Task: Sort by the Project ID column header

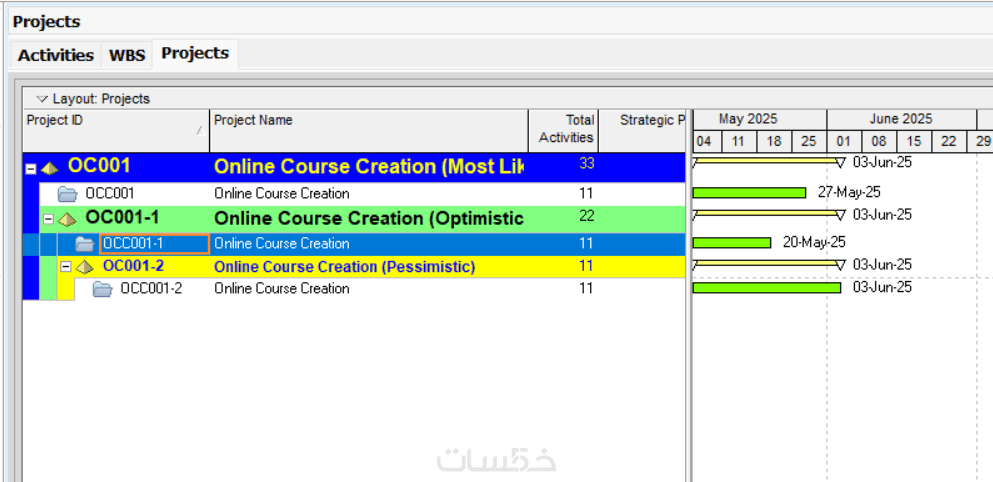Action: tap(116, 130)
